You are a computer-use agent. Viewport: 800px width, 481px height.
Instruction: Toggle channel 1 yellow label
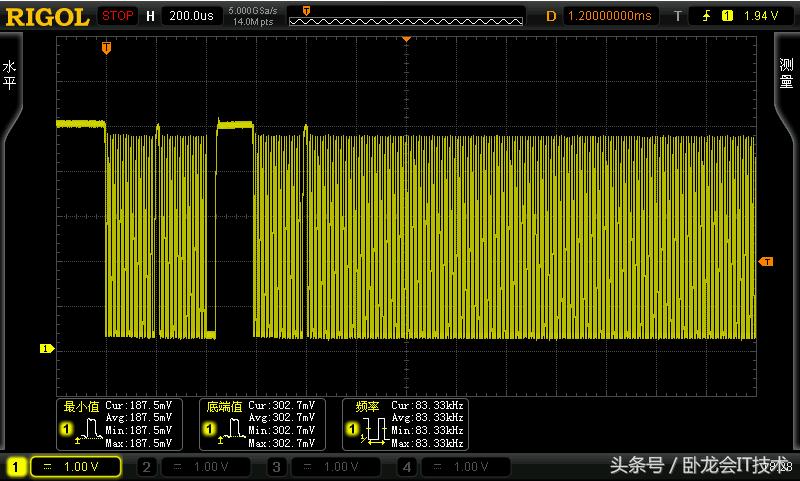coord(15,467)
